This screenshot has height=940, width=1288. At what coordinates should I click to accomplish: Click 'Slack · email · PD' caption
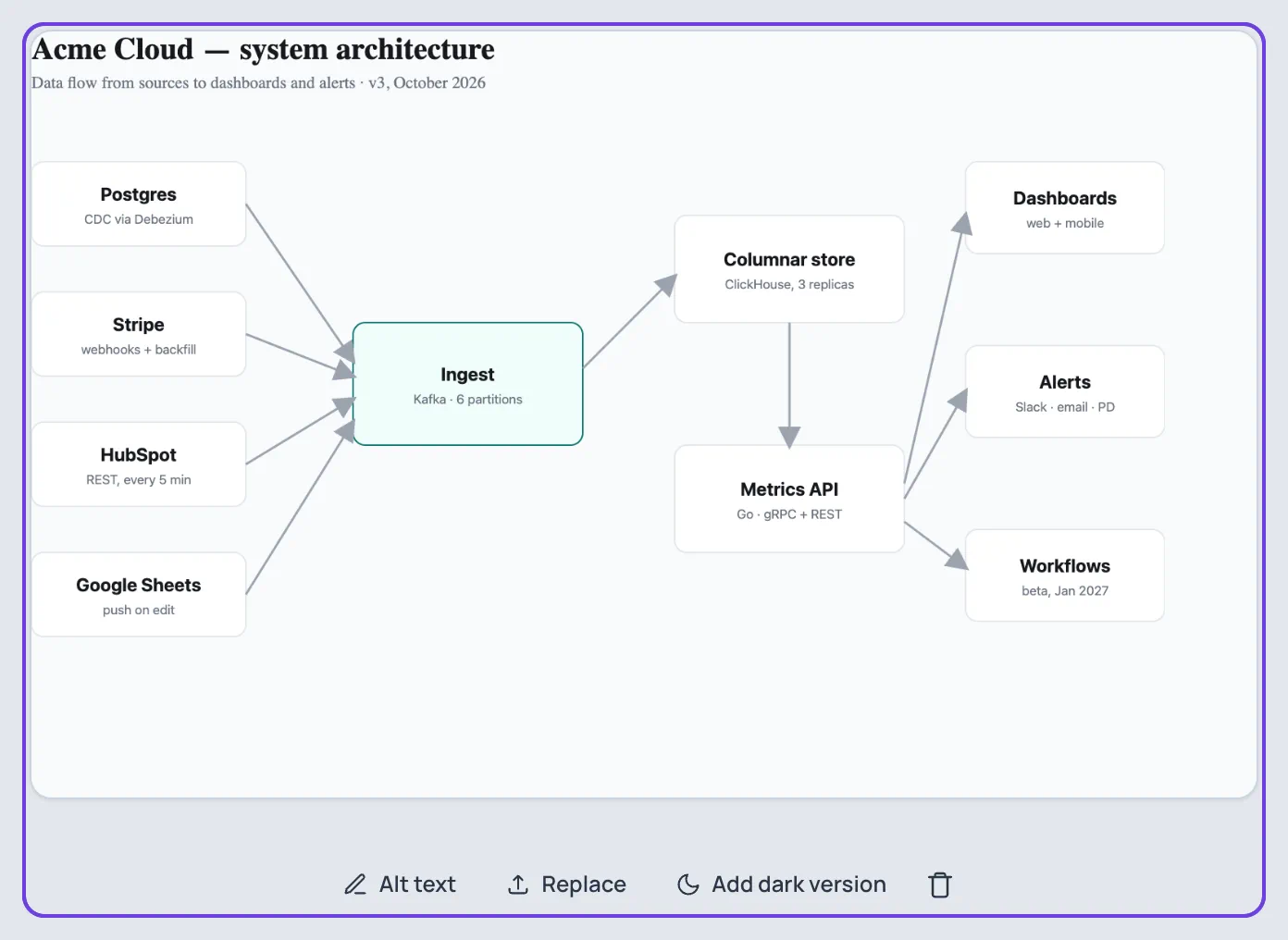pyautogui.click(x=1065, y=407)
